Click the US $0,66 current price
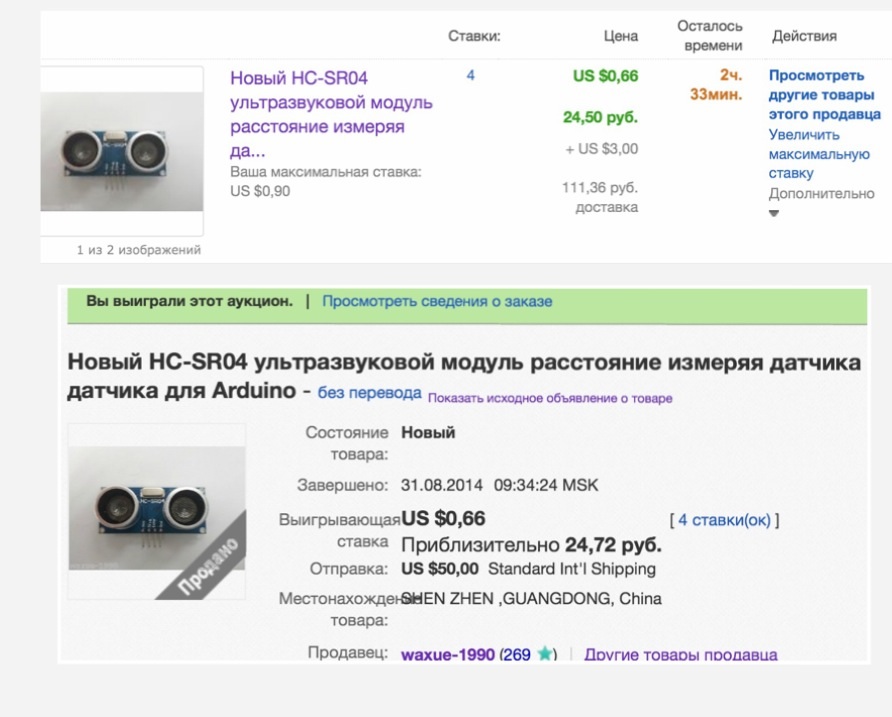Viewport: 892px width, 717px height. click(605, 76)
